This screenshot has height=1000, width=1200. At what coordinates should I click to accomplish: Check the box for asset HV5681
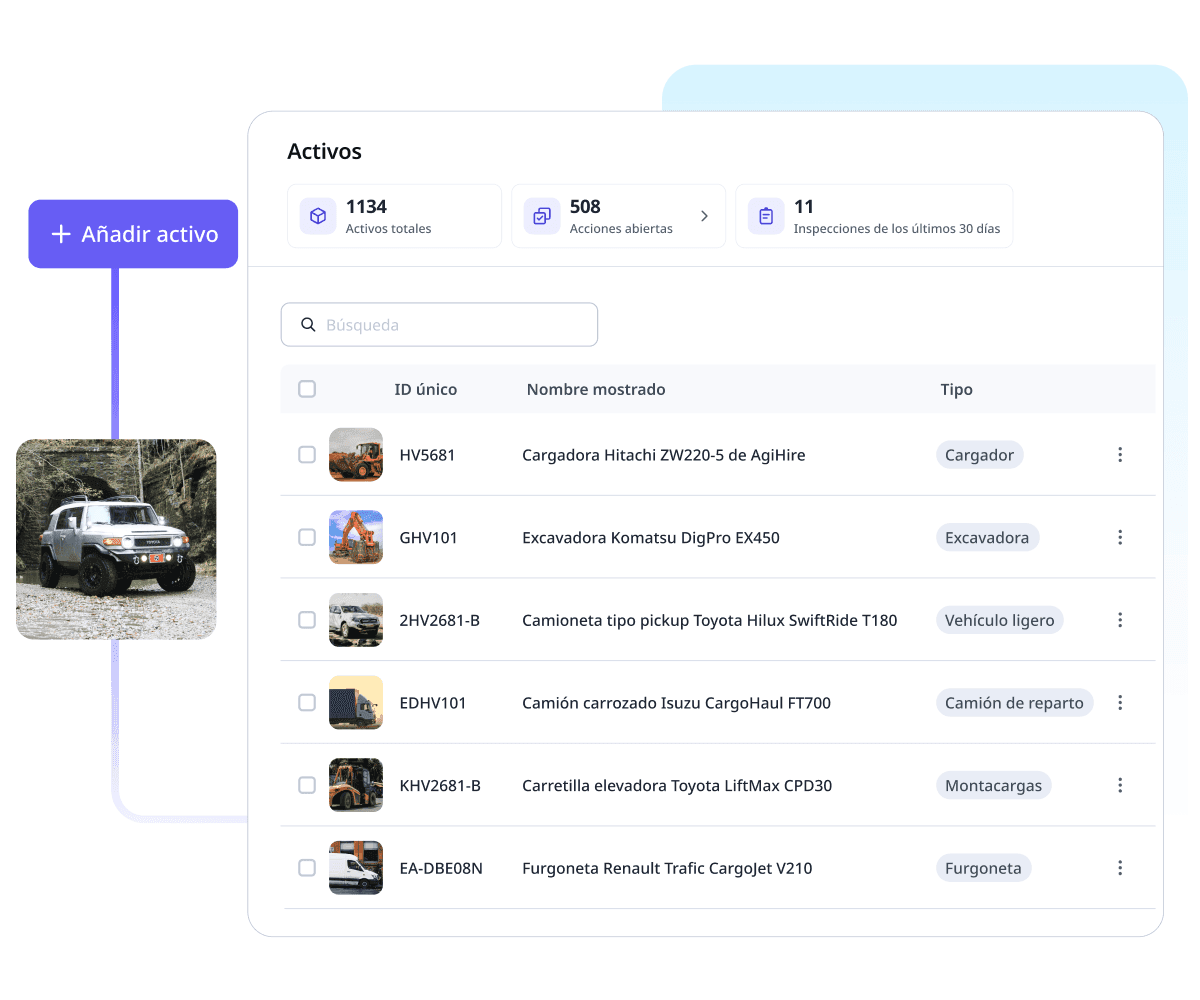point(307,455)
